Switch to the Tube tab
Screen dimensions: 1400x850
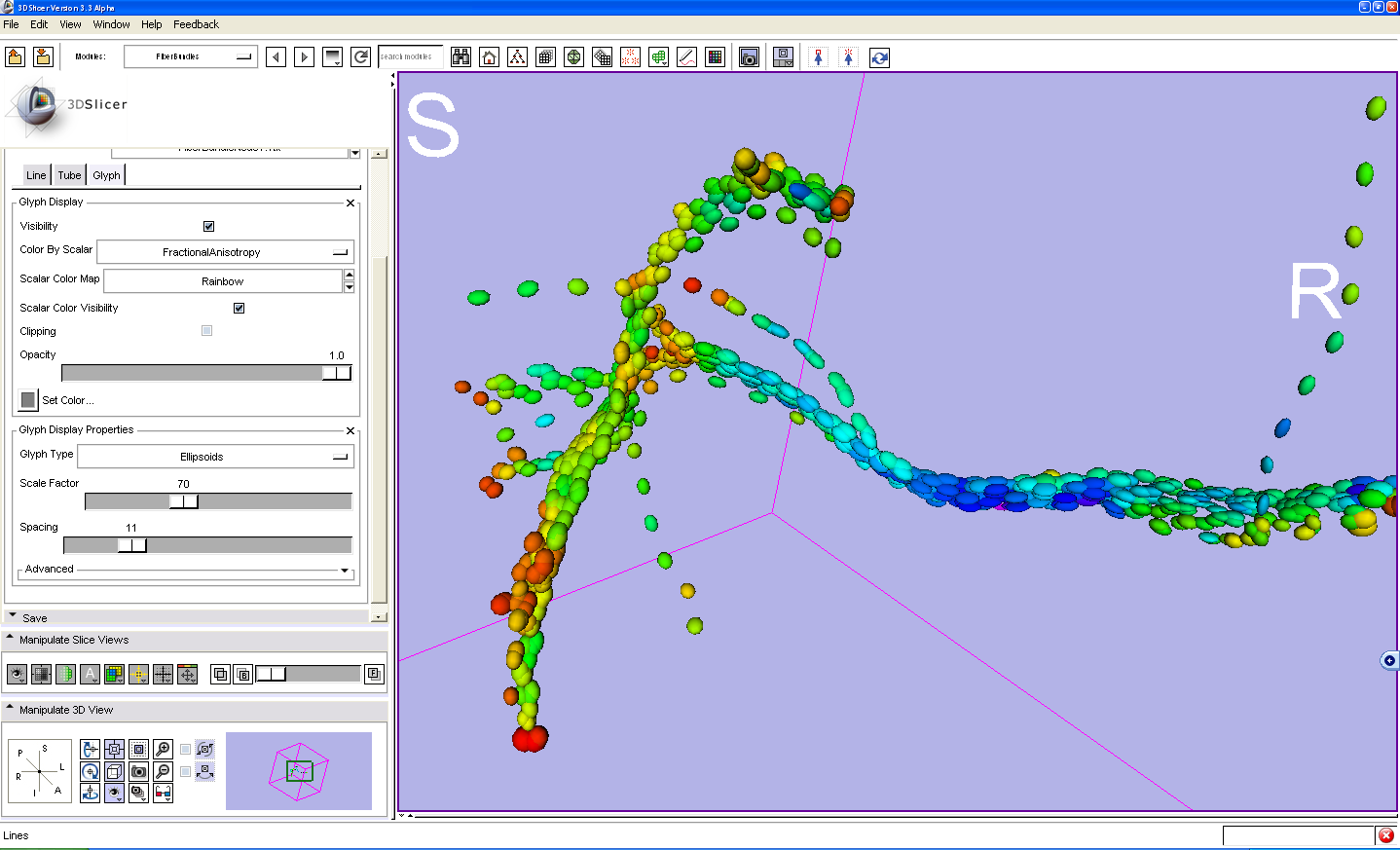[69, 175]
